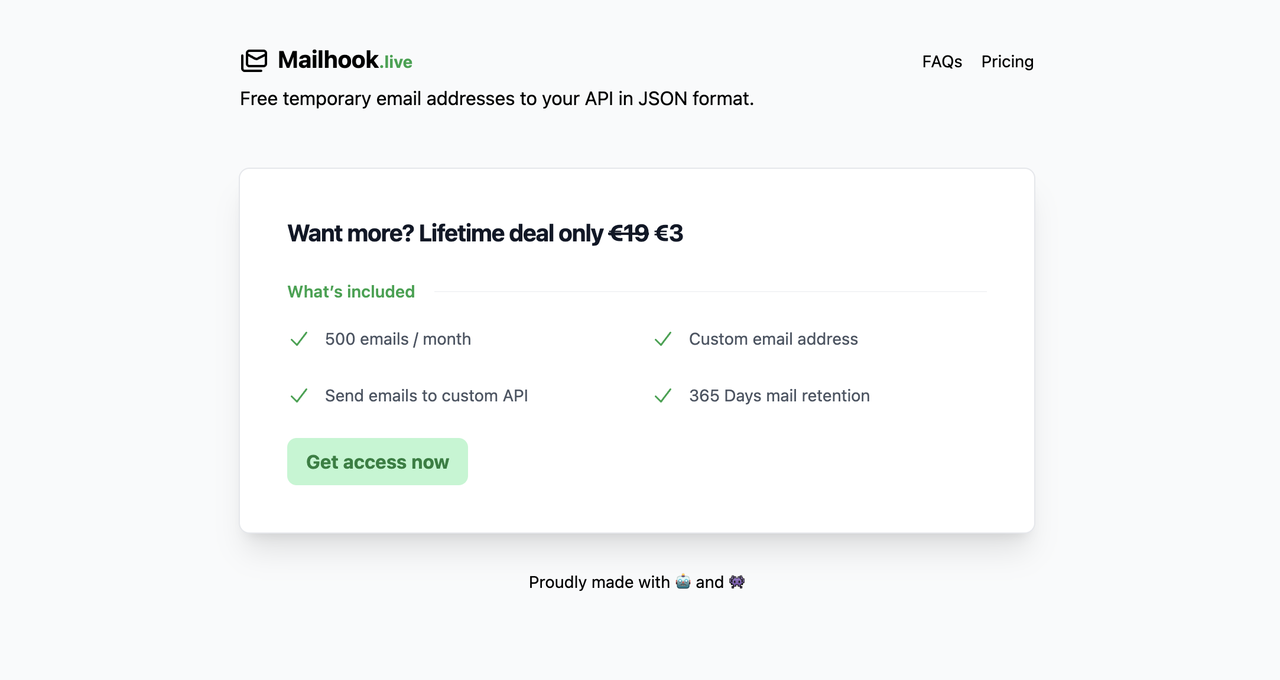Open the FAQs navigation item
This screenshot has height=680, width=1280.
[941, 61]
